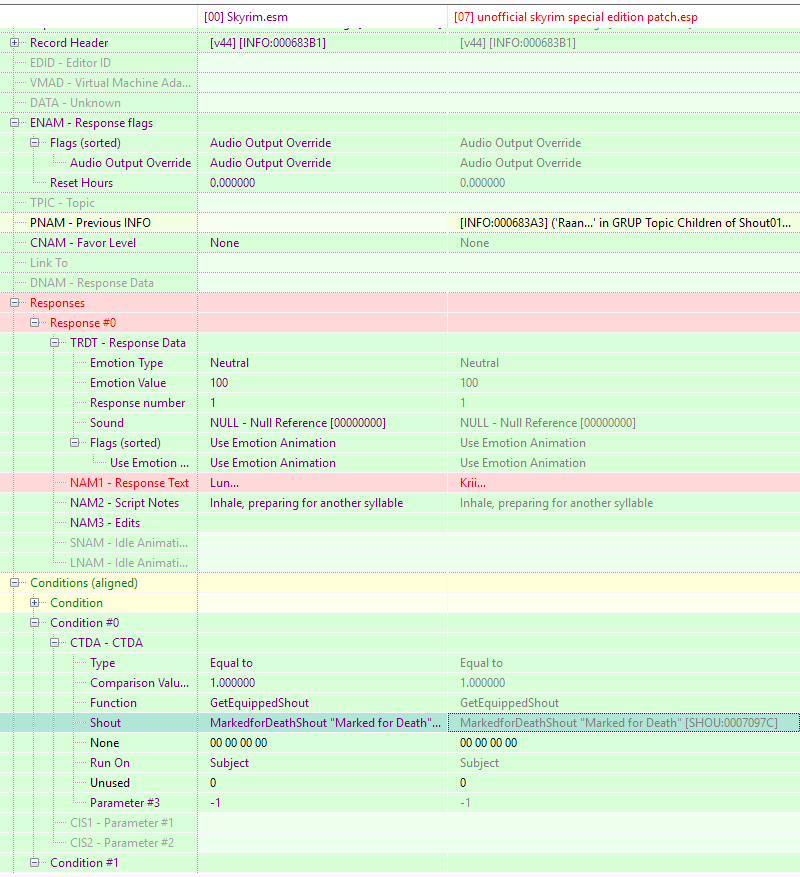The height and width of the screenshot is (877, 800).
Task: Select Shout row label
Action: (105, 723)
